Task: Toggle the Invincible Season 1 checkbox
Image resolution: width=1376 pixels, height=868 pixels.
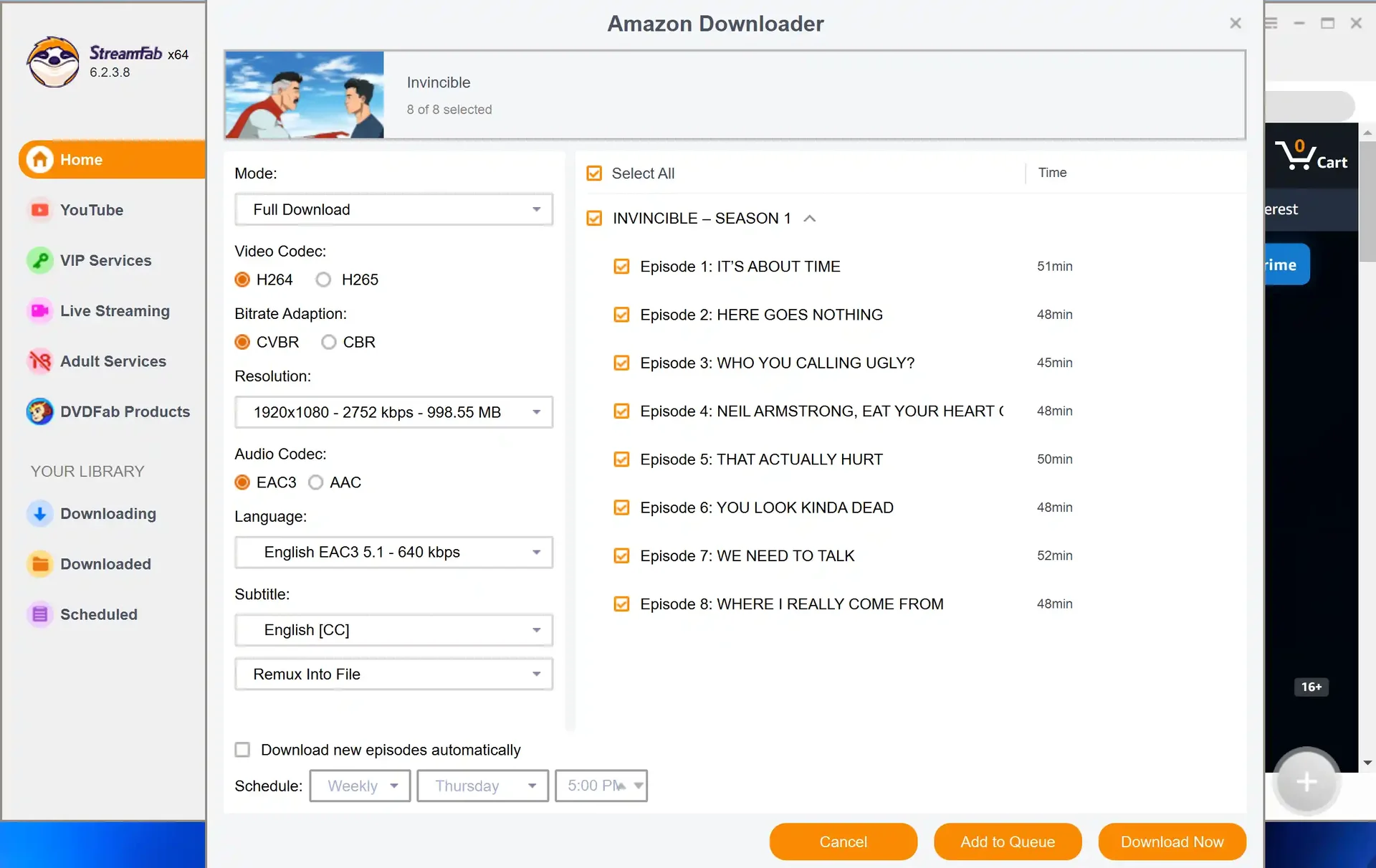Action: pos(594,218)
